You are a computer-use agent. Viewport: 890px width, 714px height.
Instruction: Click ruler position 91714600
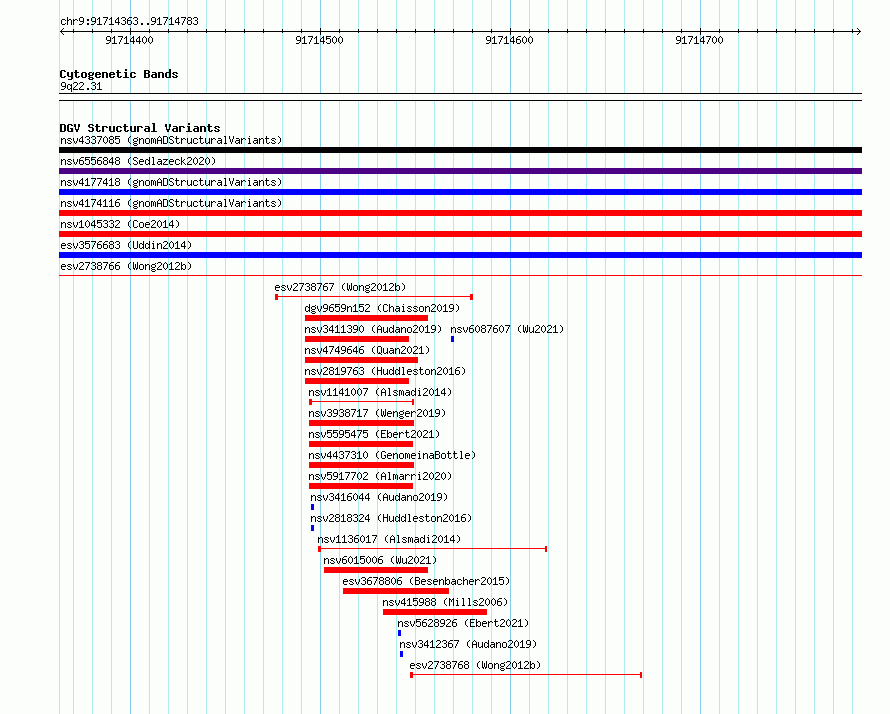509,40
